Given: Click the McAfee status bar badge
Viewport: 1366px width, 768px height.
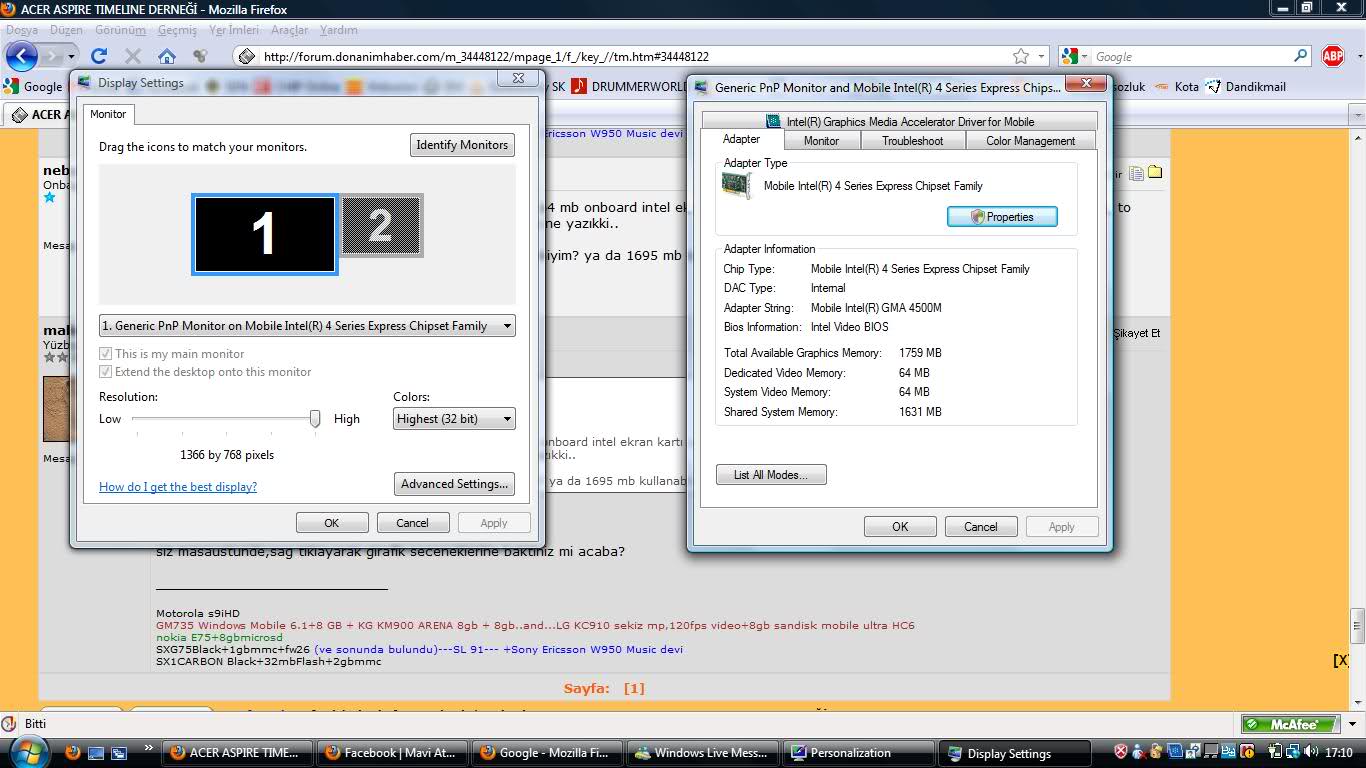Looking at the screenshot, I should [x=1292, y=724].
